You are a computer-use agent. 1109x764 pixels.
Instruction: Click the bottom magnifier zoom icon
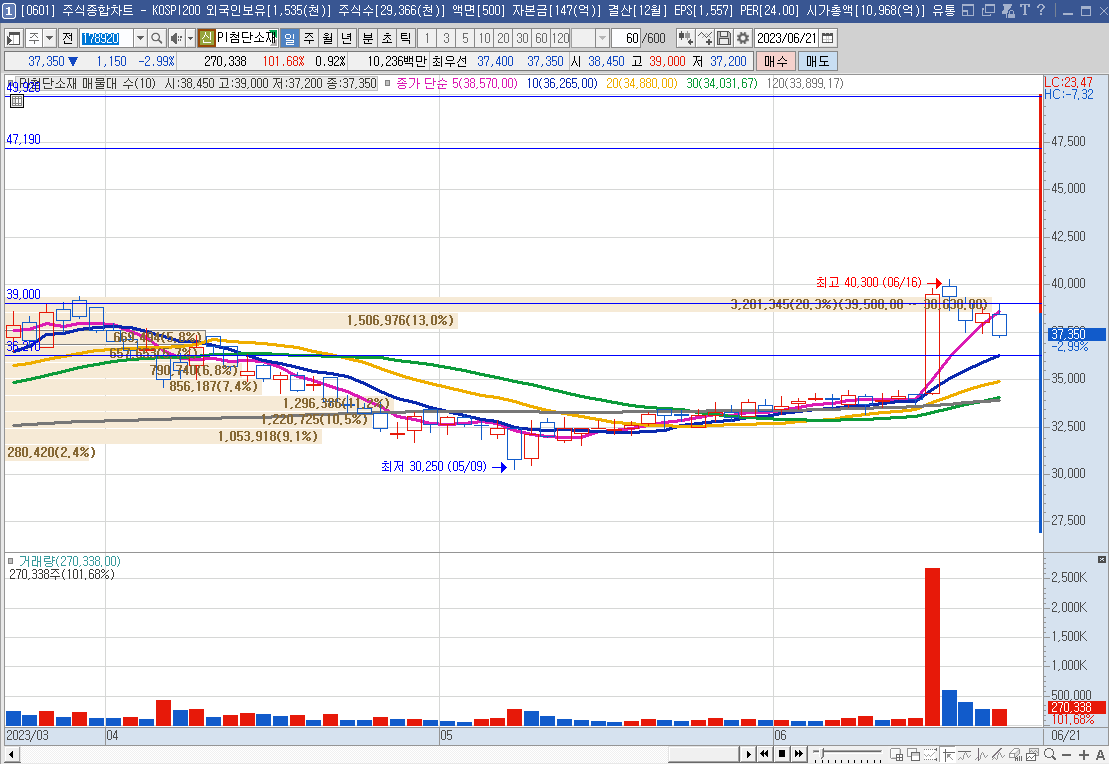click(x=1050, y=754)
